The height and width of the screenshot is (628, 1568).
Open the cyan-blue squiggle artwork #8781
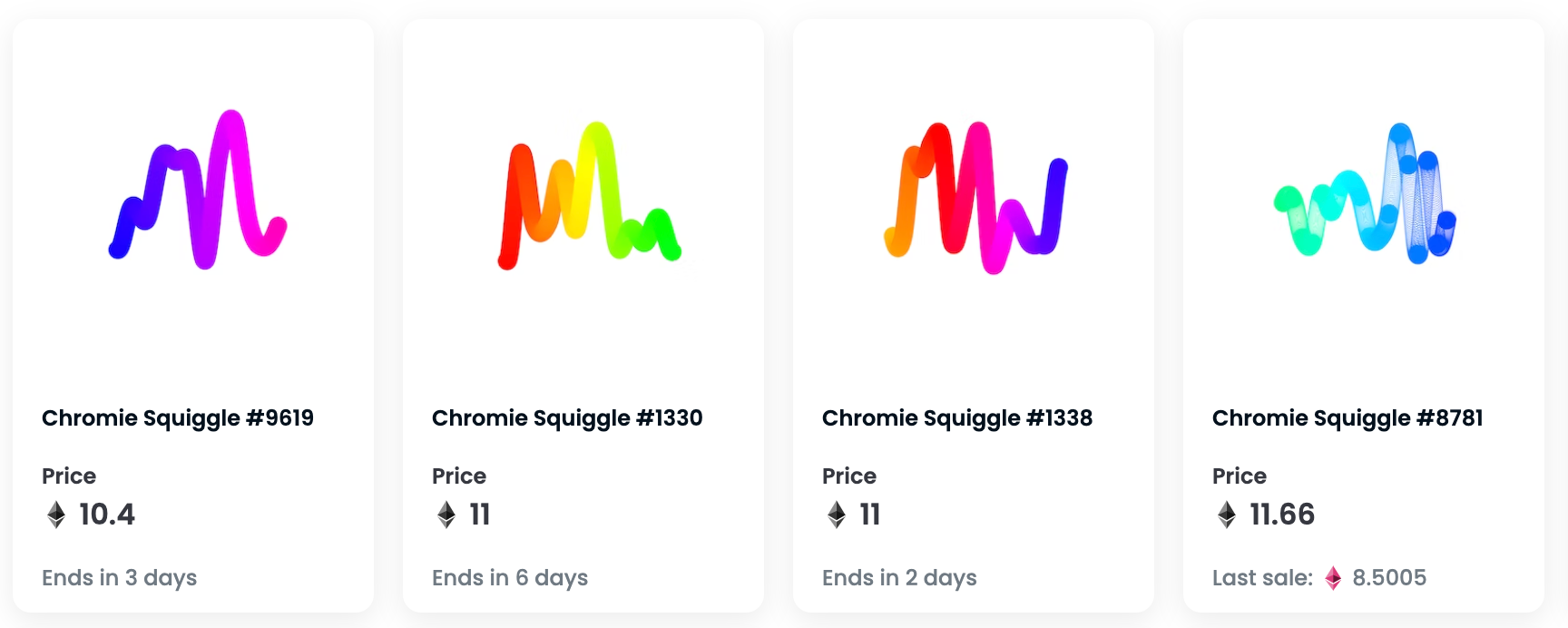(x=1365, y=193)
